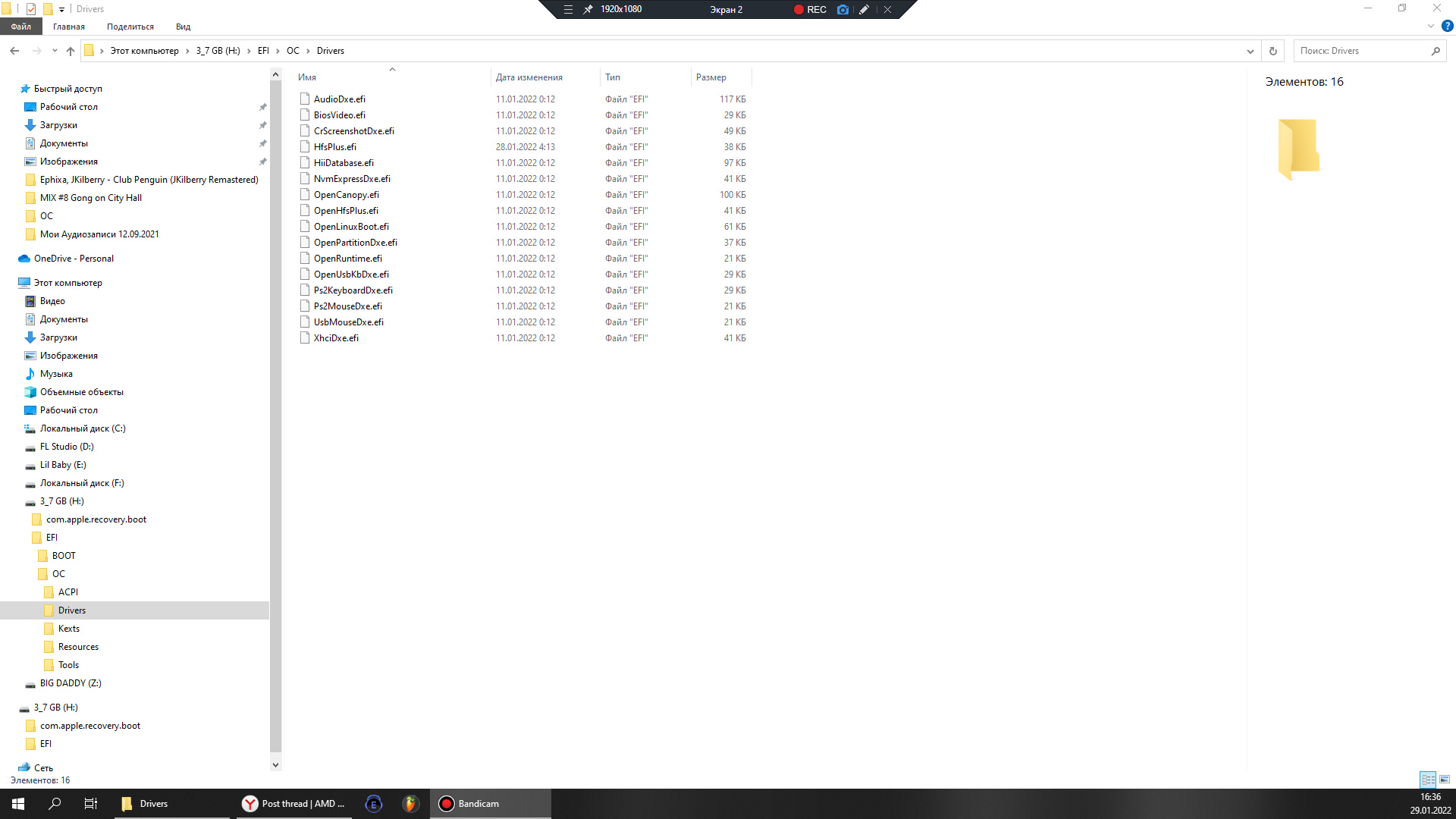Go up one folder level arrow
This screenshot has height=819, width=1456.
coord(71,51)
